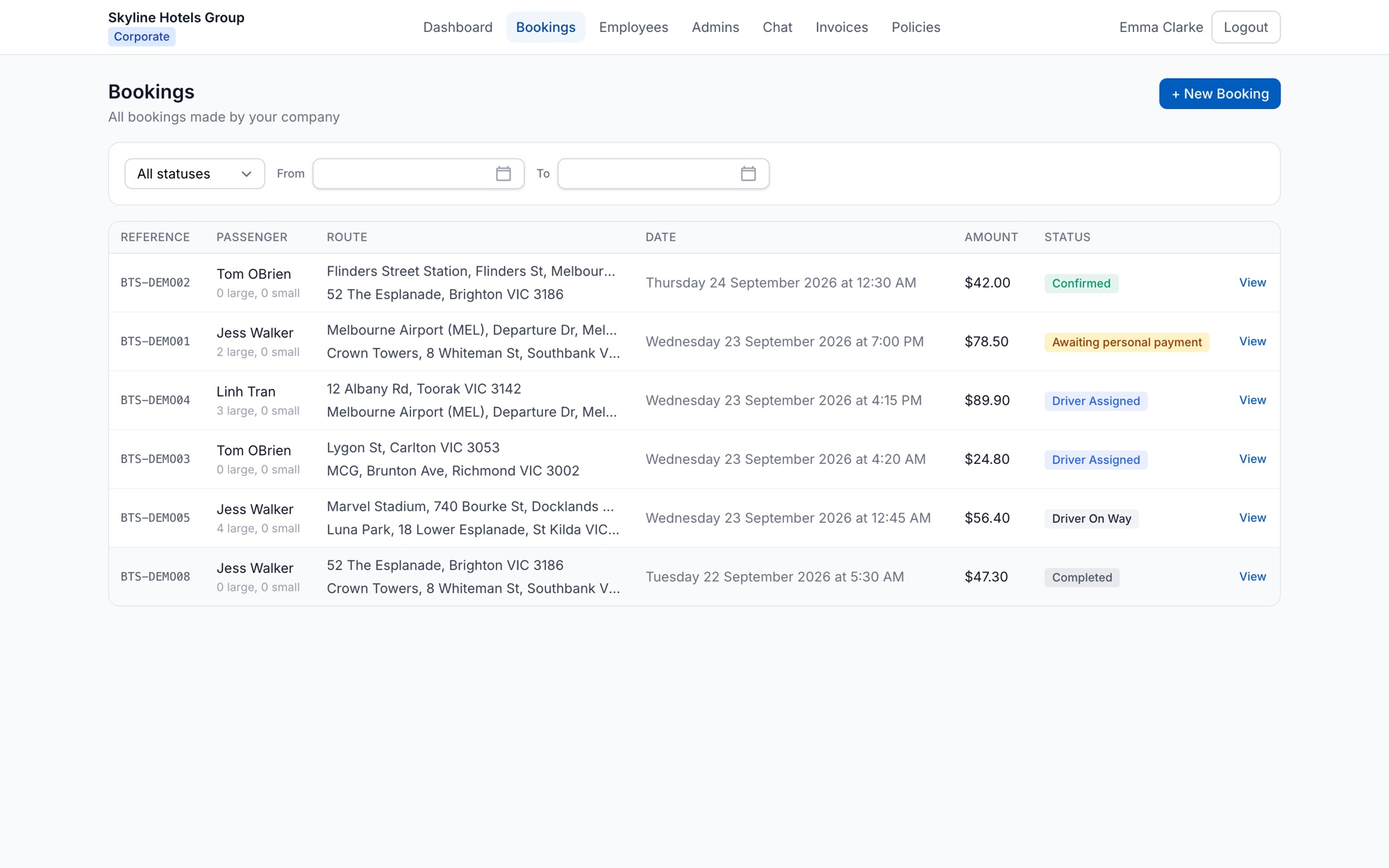Viewport: 1389px width, 868px height.
Task: Click Tuesday 22 September 2026 date
Action: (x=774, y=577)
